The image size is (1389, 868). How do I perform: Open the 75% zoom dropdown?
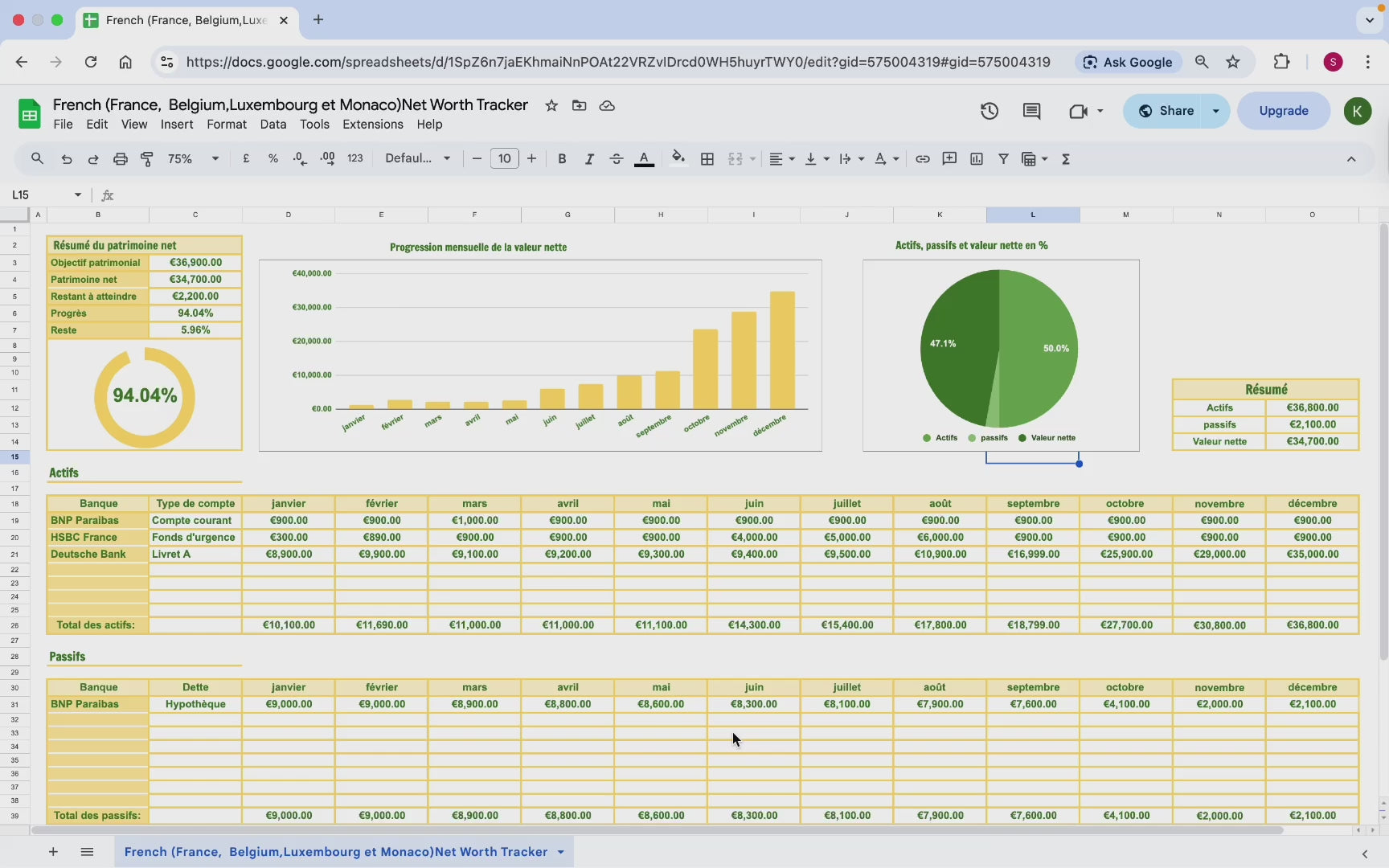pos(193,159)
